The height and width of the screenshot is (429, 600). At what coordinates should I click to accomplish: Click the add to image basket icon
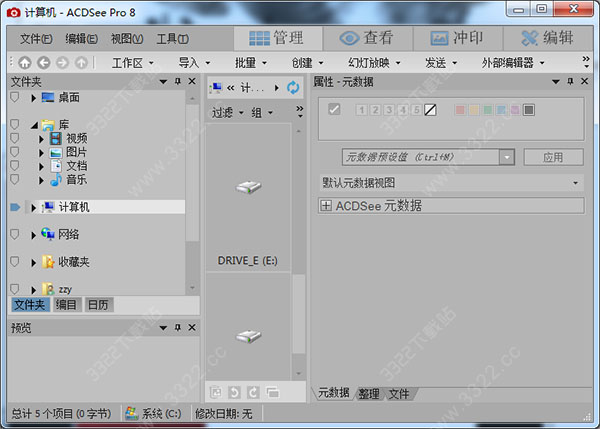click(x=216, y=392)
